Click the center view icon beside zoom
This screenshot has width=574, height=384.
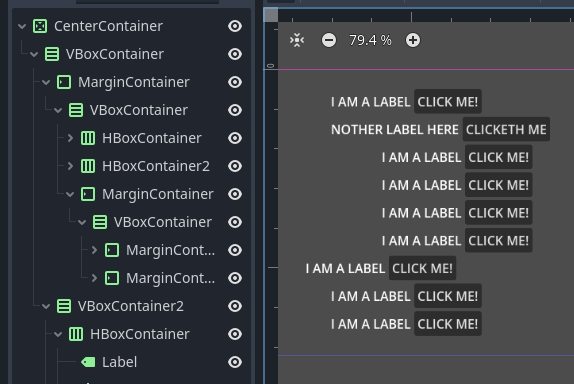pyautogui.click(x=297, y=40)
